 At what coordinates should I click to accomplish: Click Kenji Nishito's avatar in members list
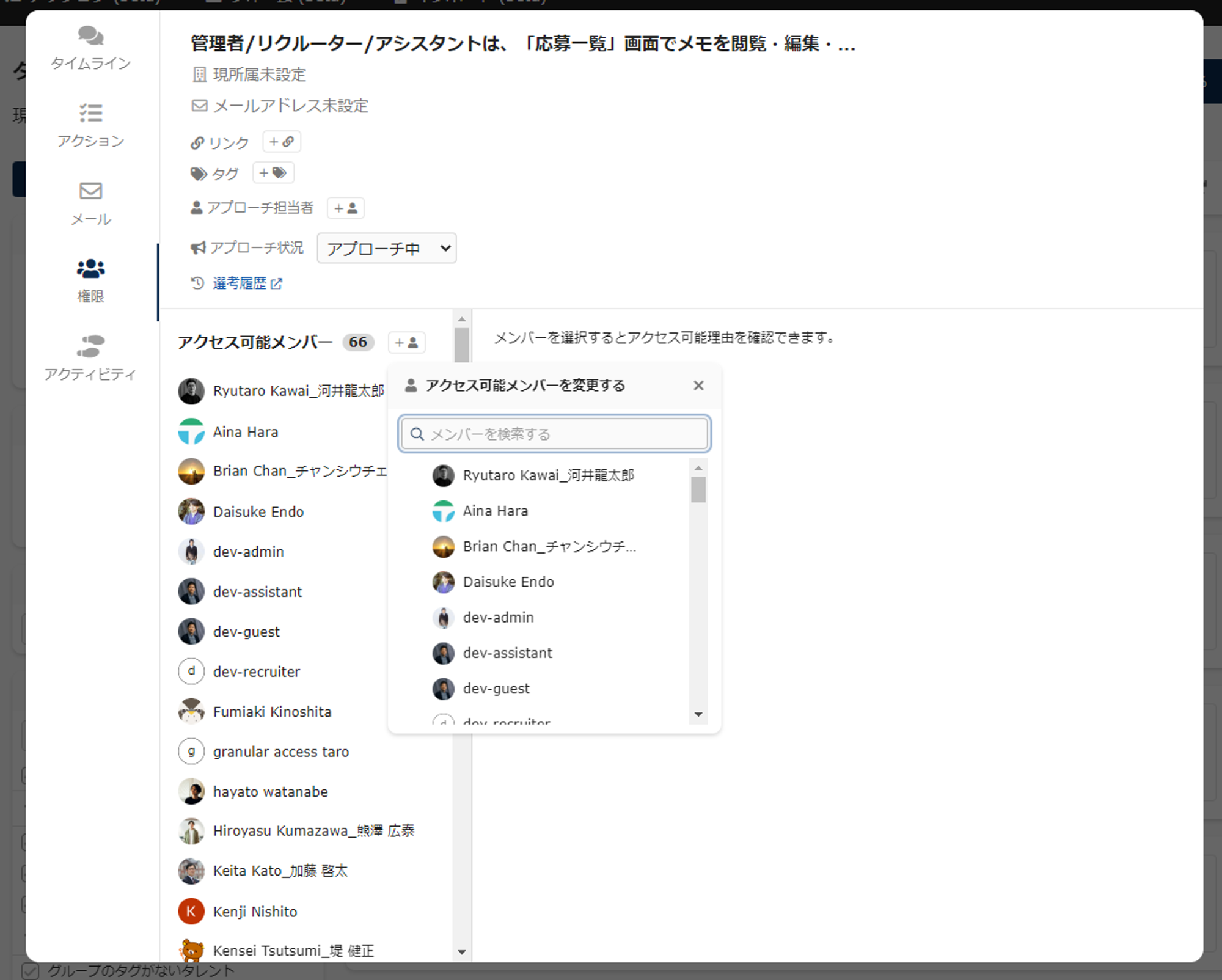click(x=191, y=911)
